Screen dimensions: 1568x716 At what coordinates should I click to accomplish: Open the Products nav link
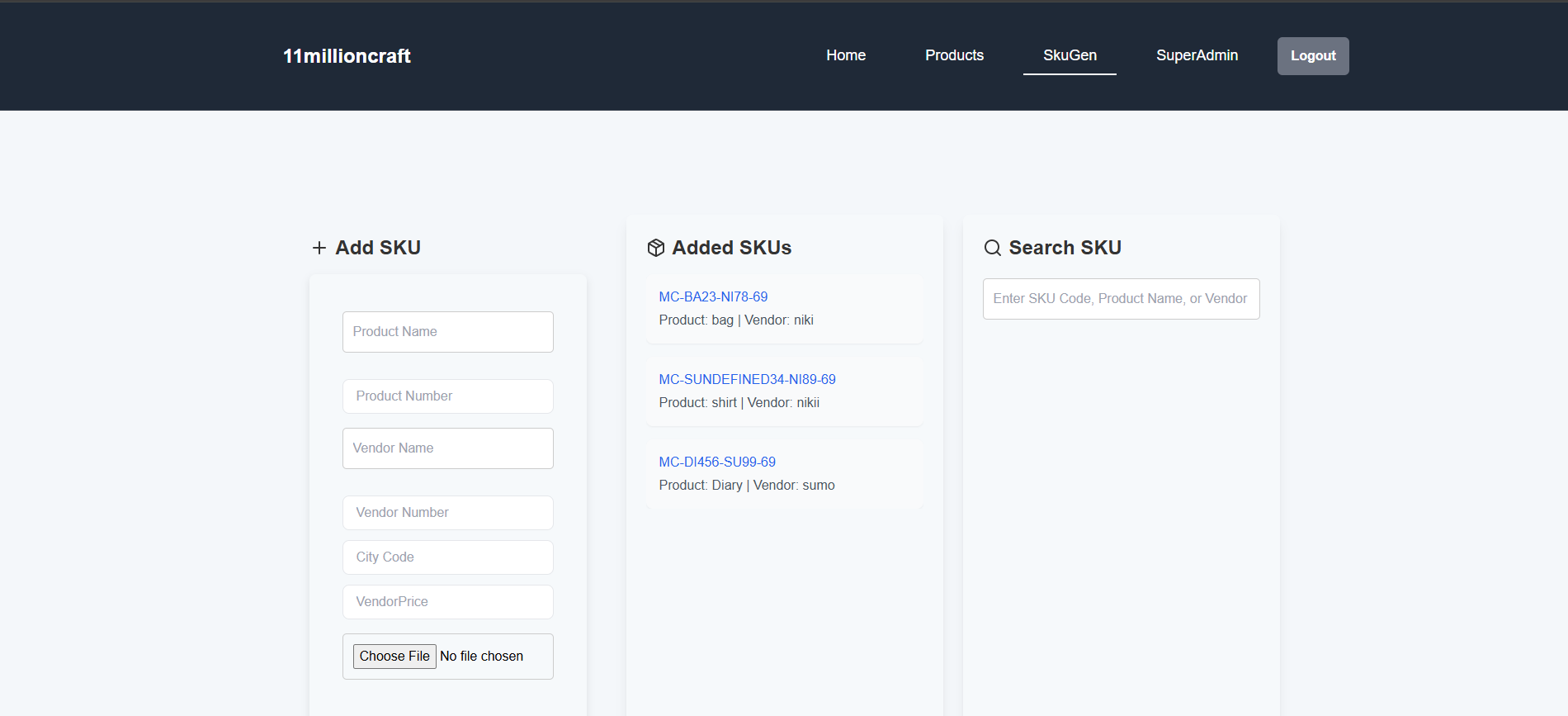(x=954, y=55)
